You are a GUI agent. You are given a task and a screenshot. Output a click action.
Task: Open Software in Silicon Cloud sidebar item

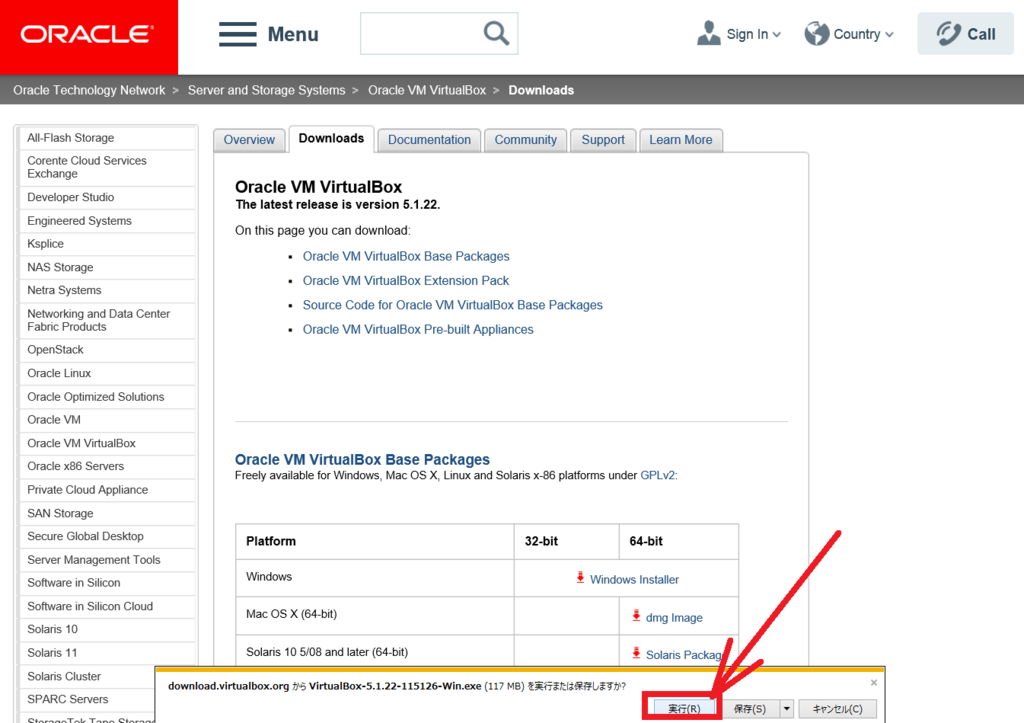coord(90,606)
